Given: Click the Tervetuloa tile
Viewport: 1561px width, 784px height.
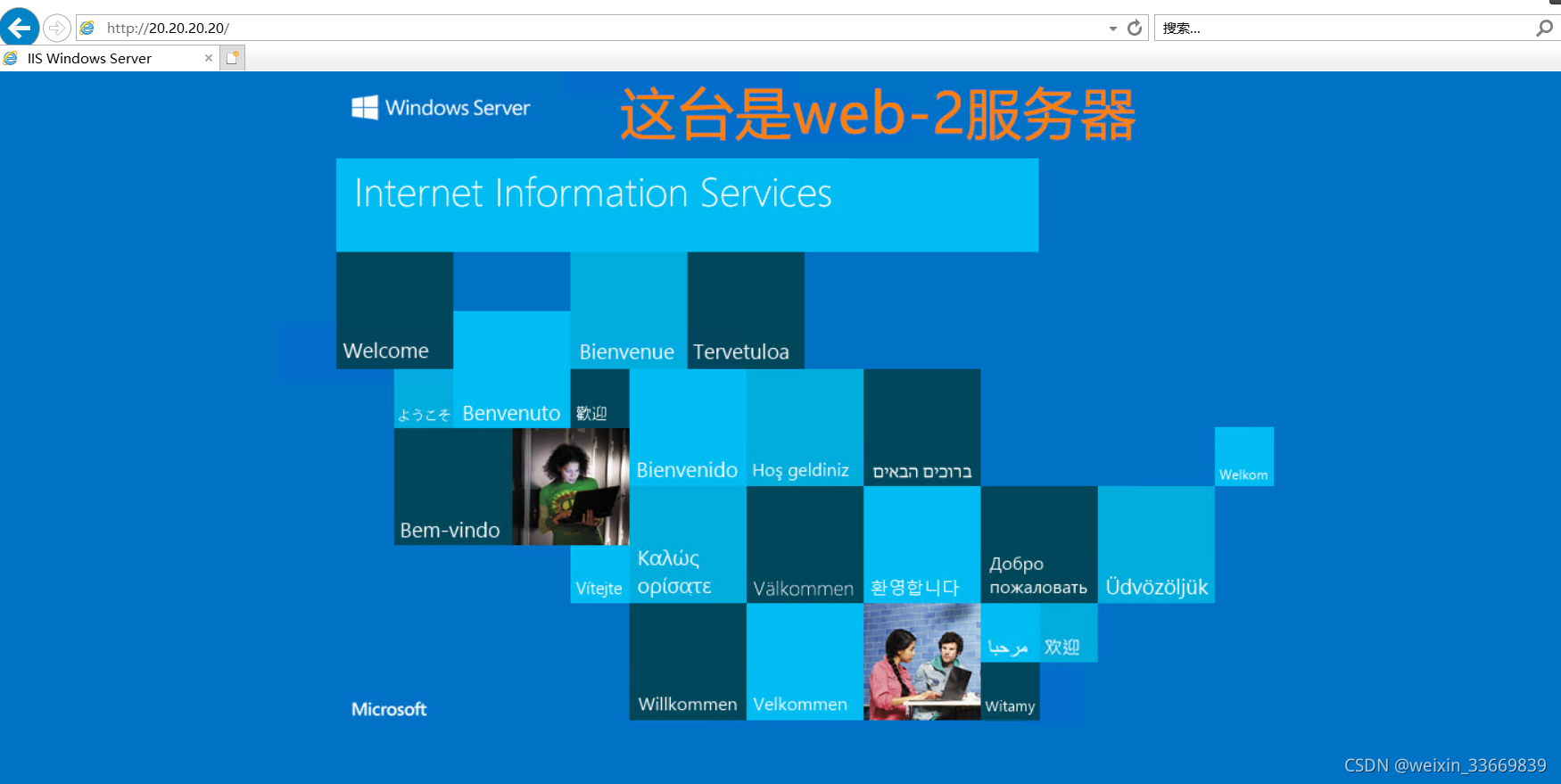Looking at the screenshot, I should pos(746,310).
